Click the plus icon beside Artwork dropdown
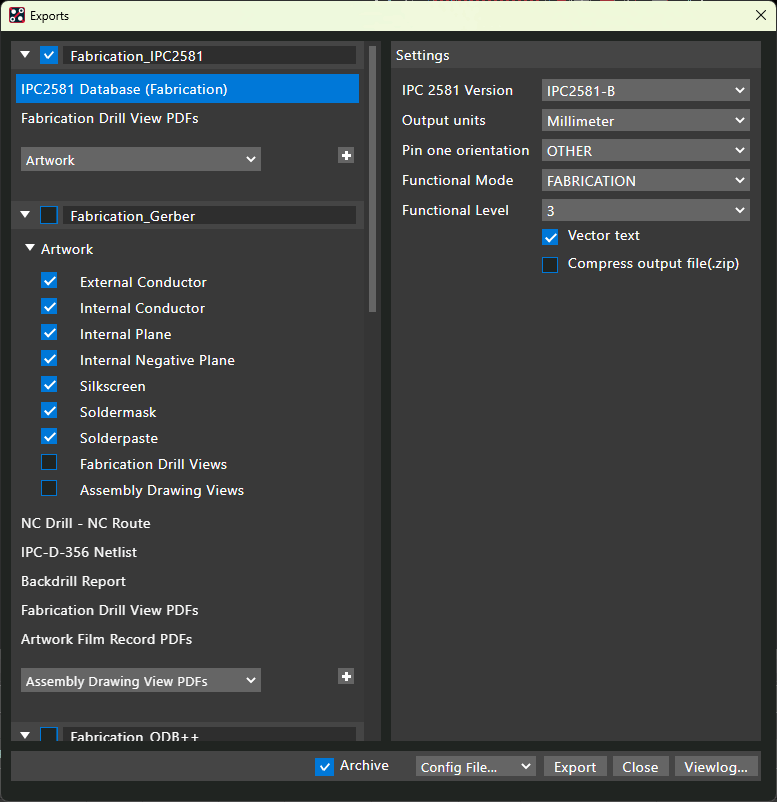Viewport: 777px width, 802px height. coord(346,156)
